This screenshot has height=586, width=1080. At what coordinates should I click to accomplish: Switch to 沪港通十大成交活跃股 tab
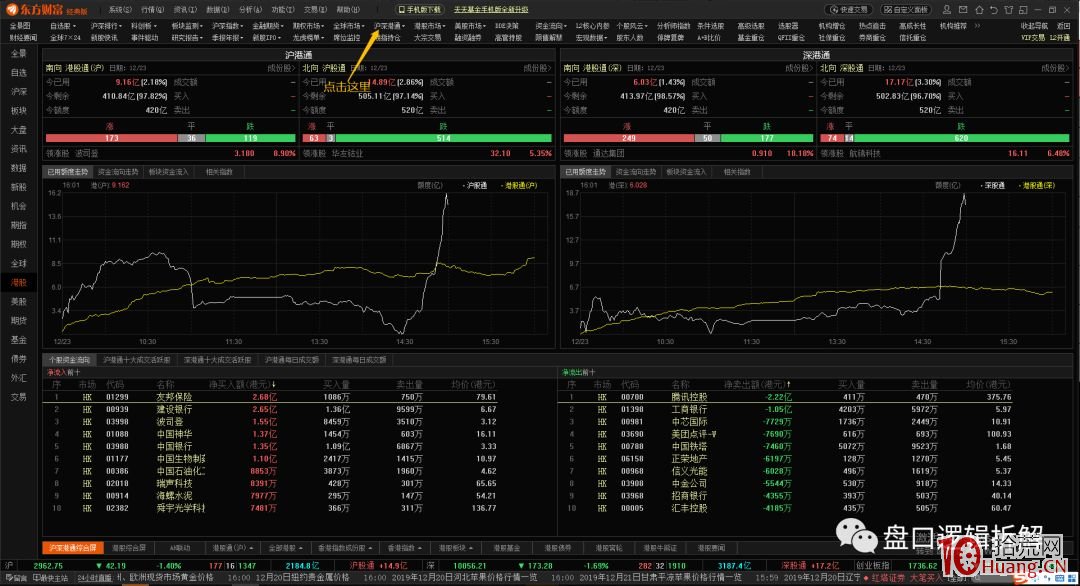137,360
